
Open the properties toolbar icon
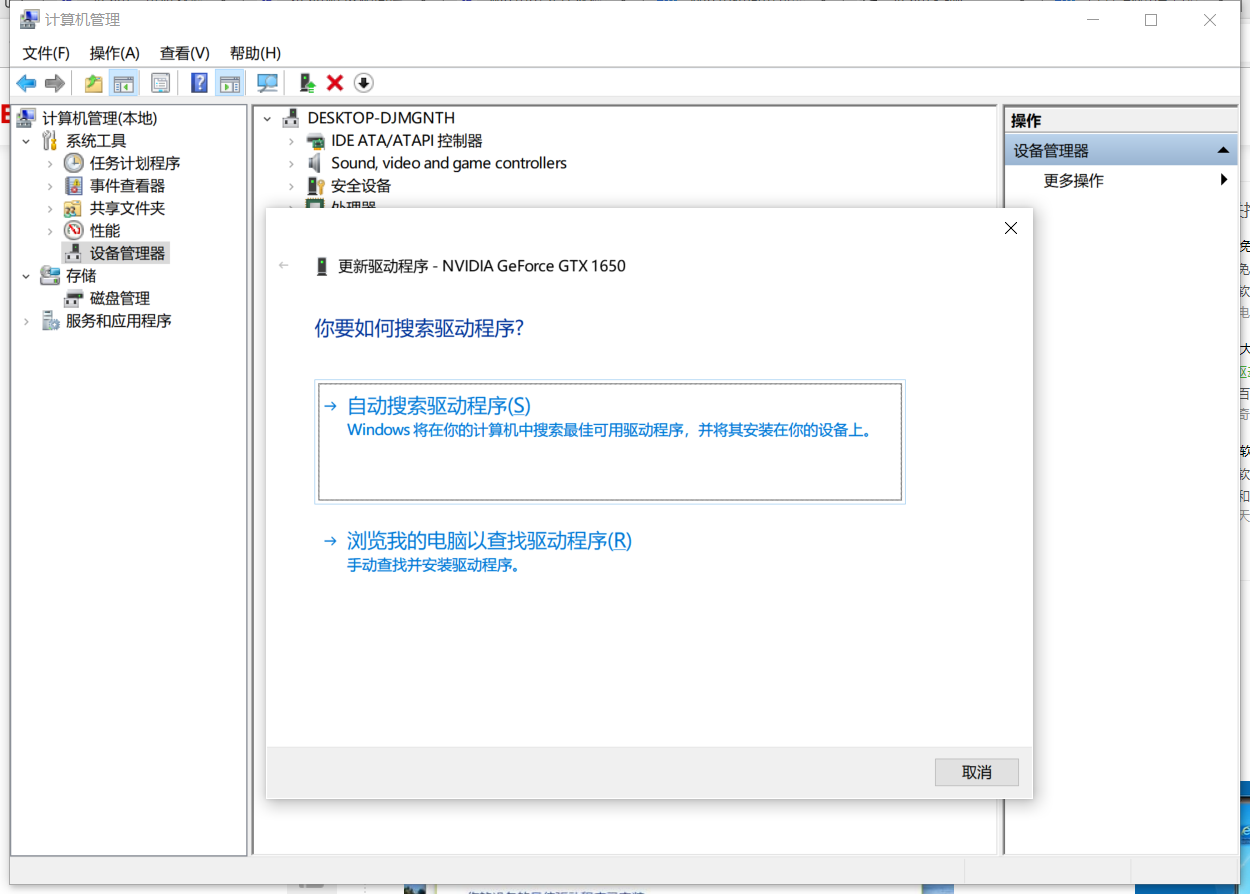pyautogui.click(x=160, y=83)
